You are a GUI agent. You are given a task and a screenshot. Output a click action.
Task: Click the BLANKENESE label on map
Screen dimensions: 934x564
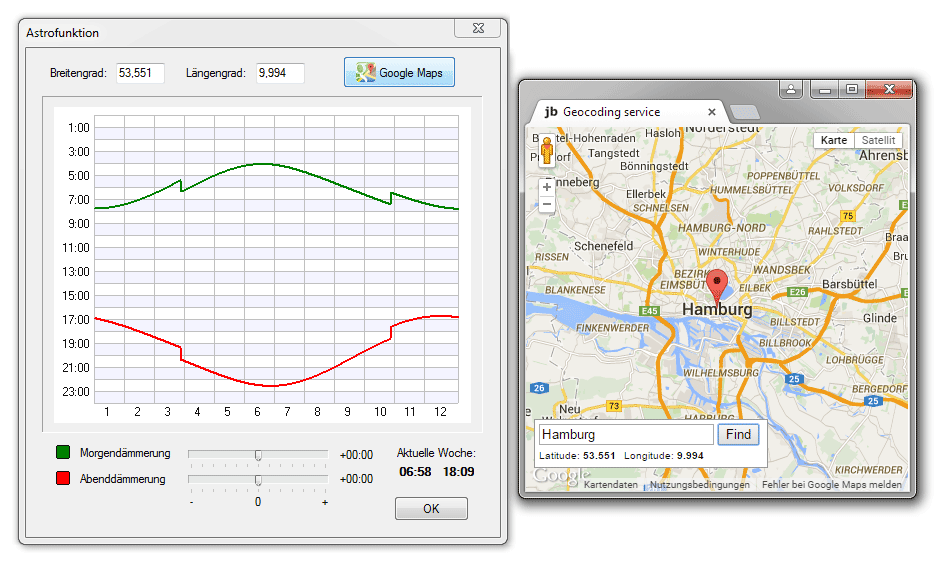click(x=575, y=290)
